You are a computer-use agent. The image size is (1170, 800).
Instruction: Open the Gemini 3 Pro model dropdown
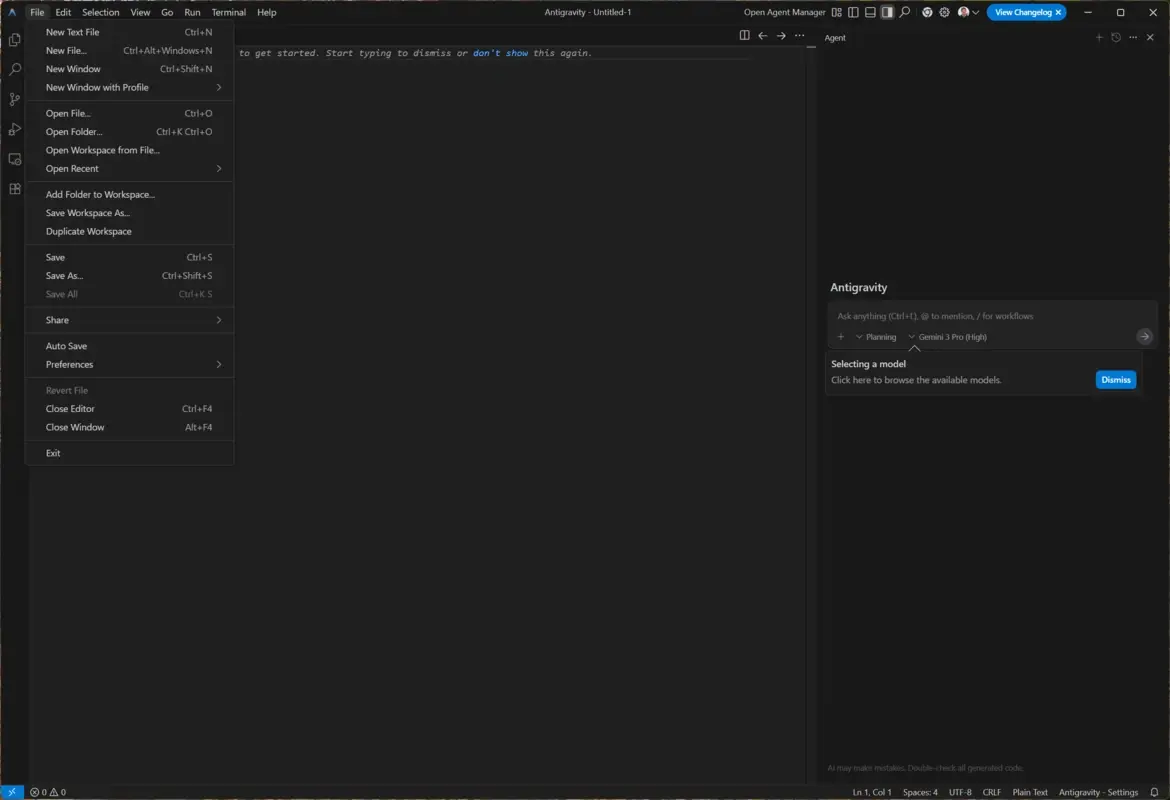tap(948, 336)
